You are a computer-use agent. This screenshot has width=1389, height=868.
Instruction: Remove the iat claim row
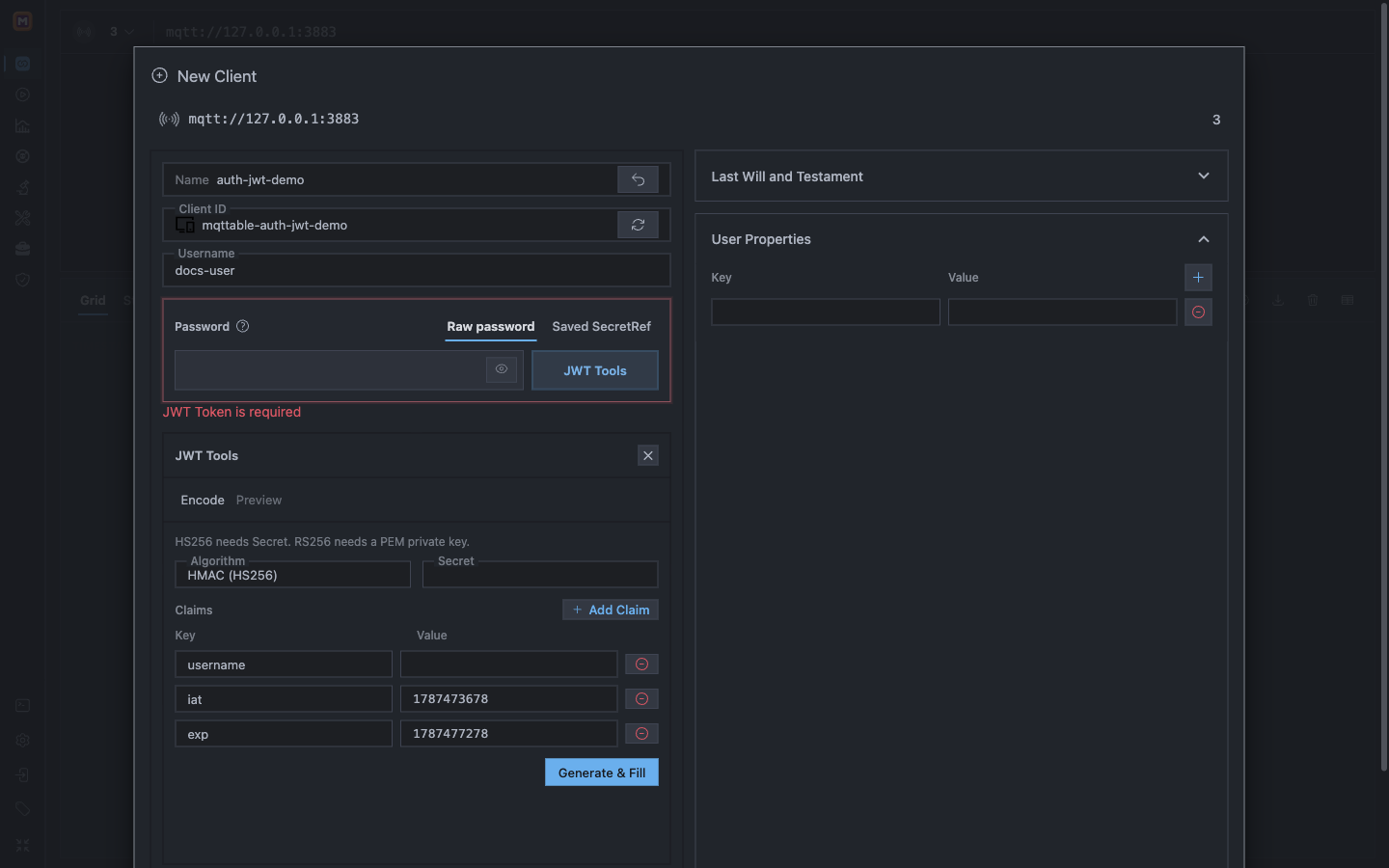[641, 699]
